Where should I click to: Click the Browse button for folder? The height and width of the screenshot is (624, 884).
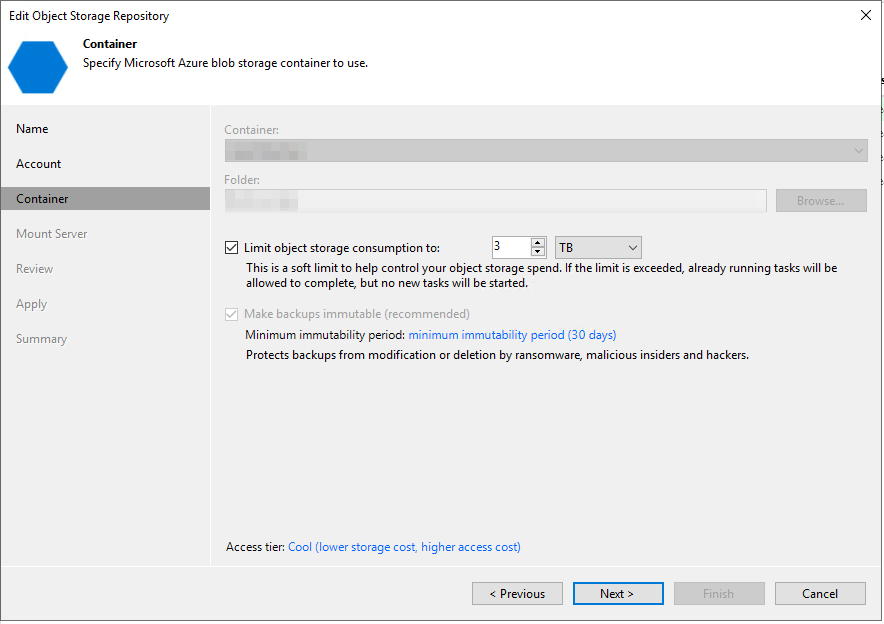click(821, 201)
